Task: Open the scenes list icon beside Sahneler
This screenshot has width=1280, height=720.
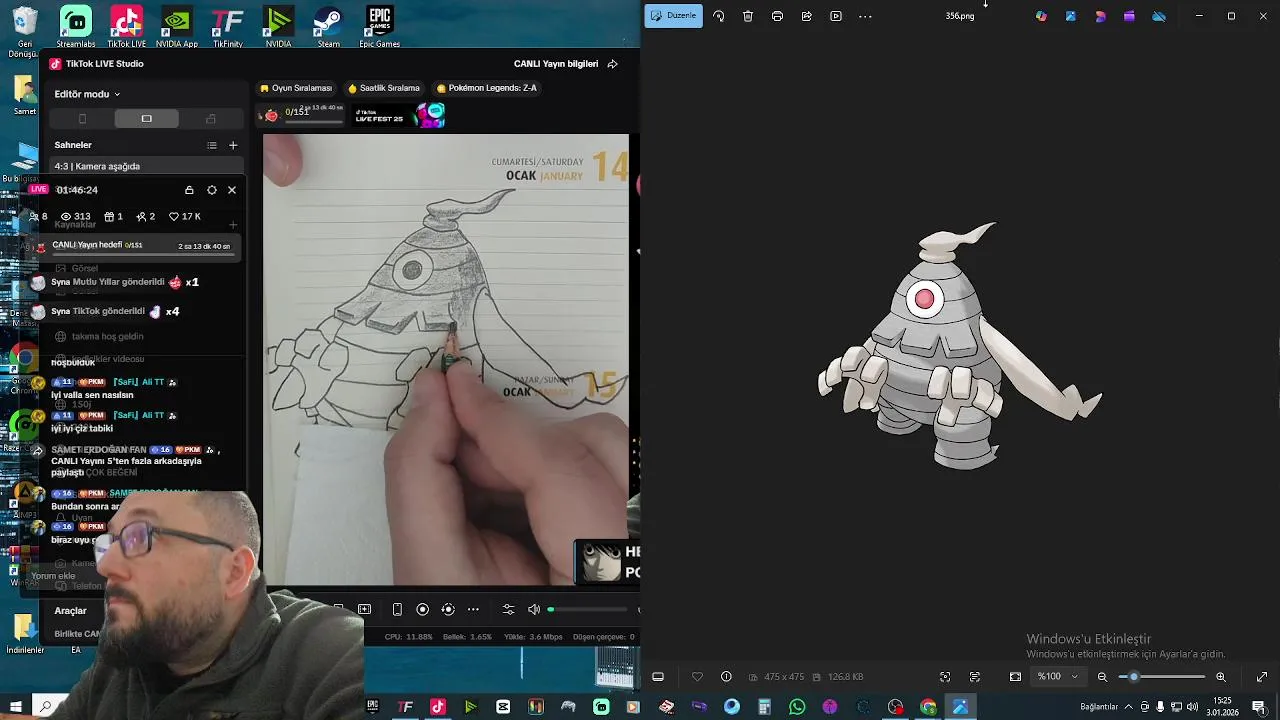Action: 212,145
